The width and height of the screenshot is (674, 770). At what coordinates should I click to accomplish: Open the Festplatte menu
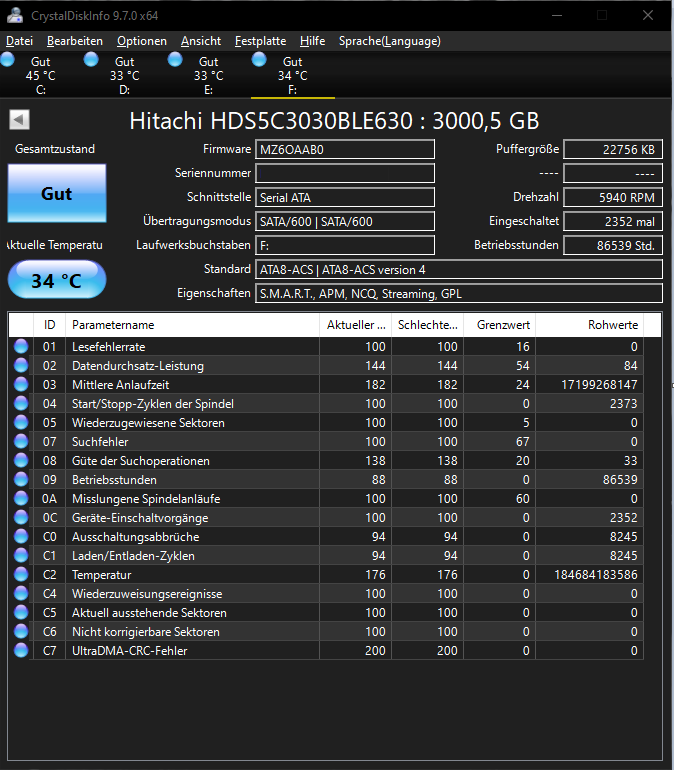(x=260, y=41)
